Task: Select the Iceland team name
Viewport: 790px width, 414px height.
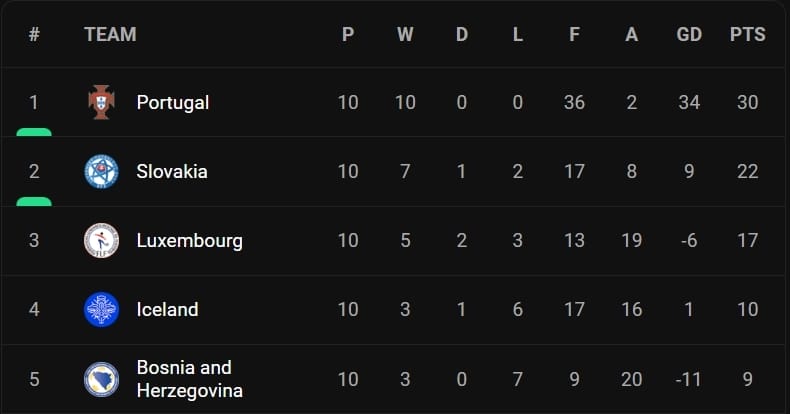Action: (167, 309)
